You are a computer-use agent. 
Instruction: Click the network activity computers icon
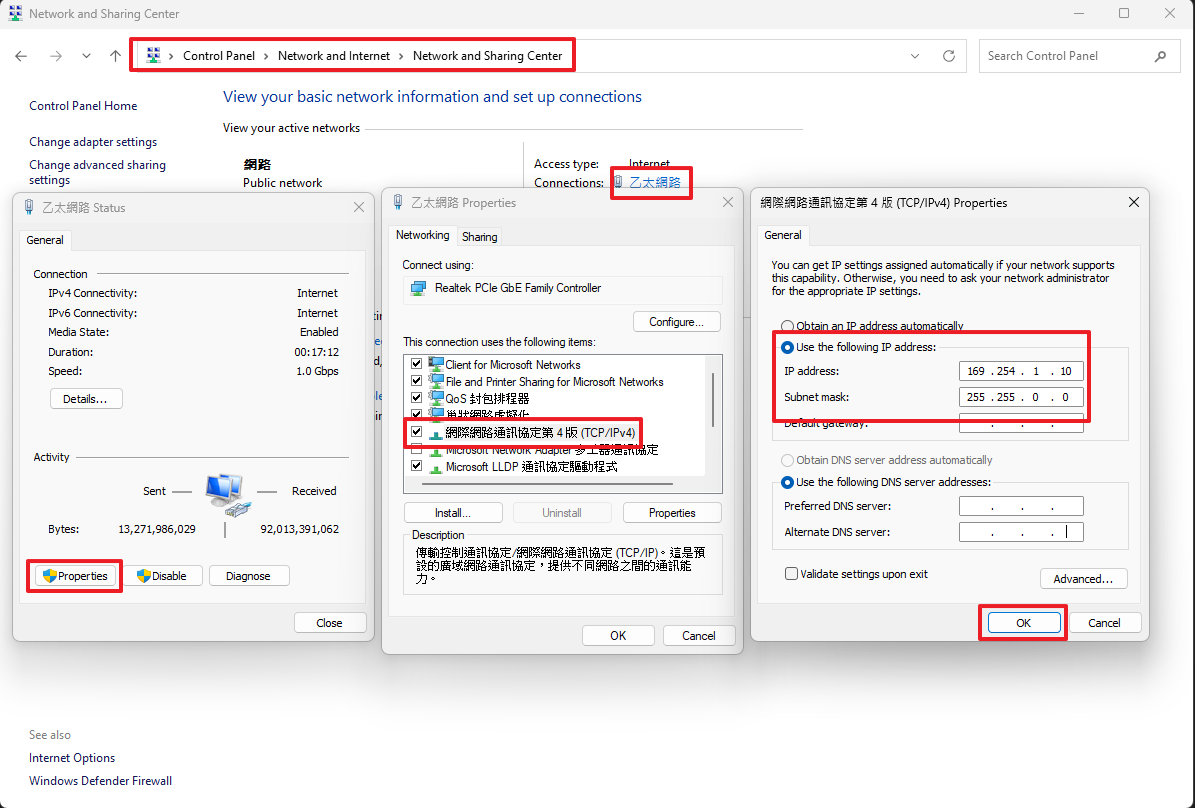pyautogui.click(x=225, y=494)
